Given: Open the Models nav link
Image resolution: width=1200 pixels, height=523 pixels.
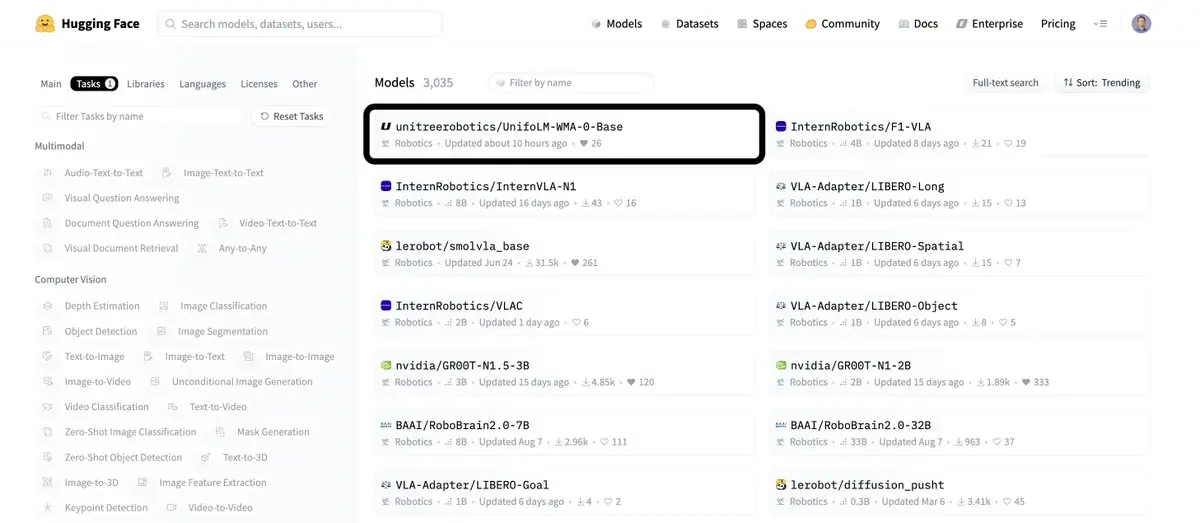Looking at the screenshot, I should coord(616,24).
